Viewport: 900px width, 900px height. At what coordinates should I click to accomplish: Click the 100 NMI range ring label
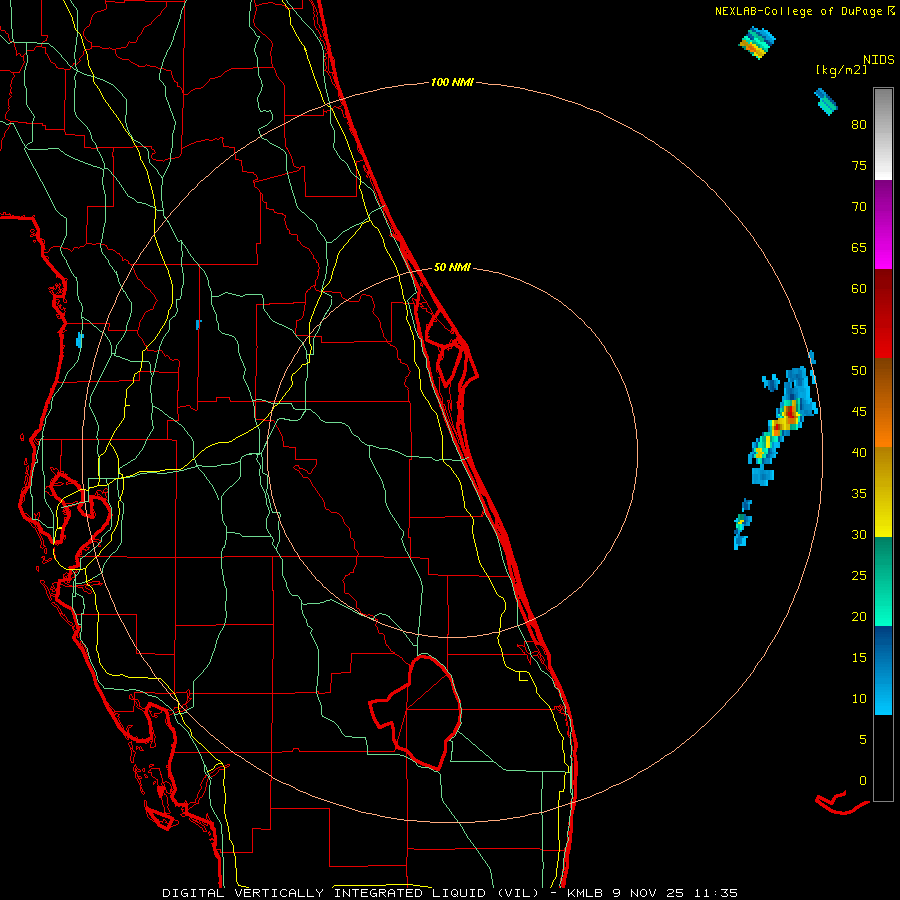[452, 83]
